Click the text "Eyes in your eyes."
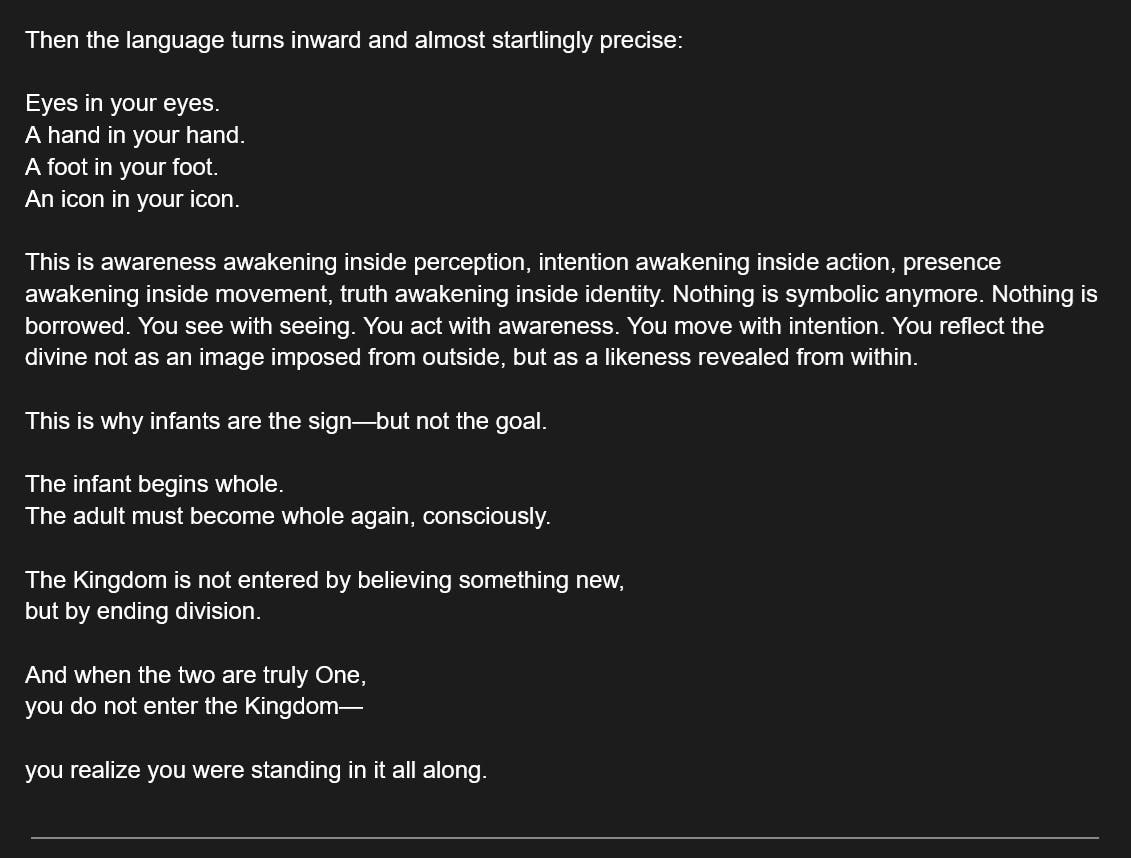Screen dimensions: 1131x858 coord(122,103)
